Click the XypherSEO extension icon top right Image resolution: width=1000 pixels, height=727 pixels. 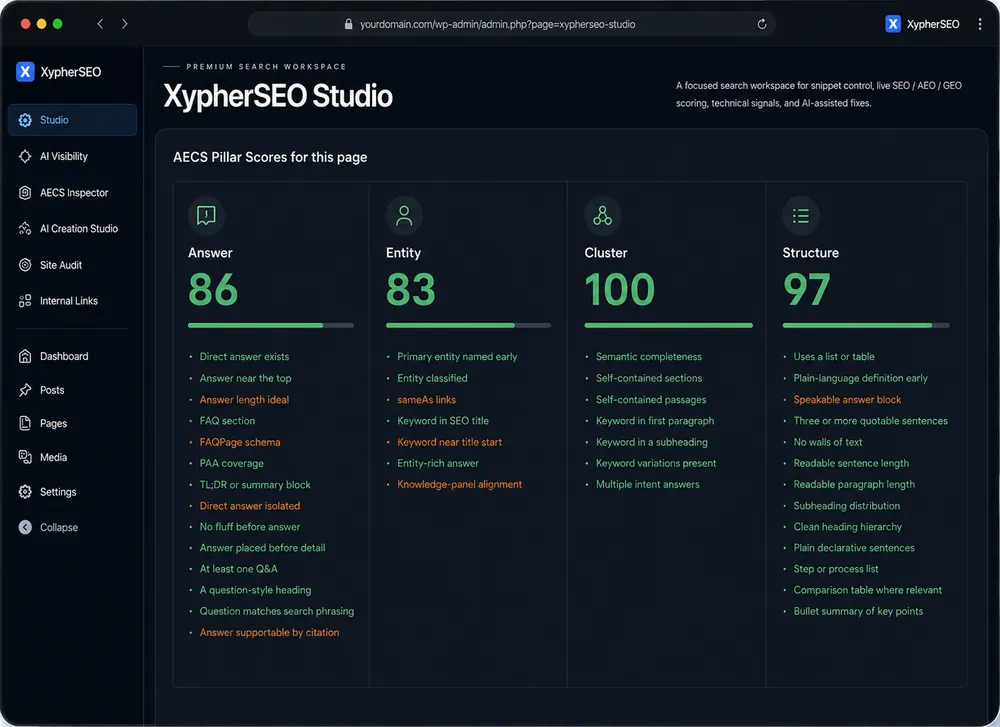click(893, 24)
